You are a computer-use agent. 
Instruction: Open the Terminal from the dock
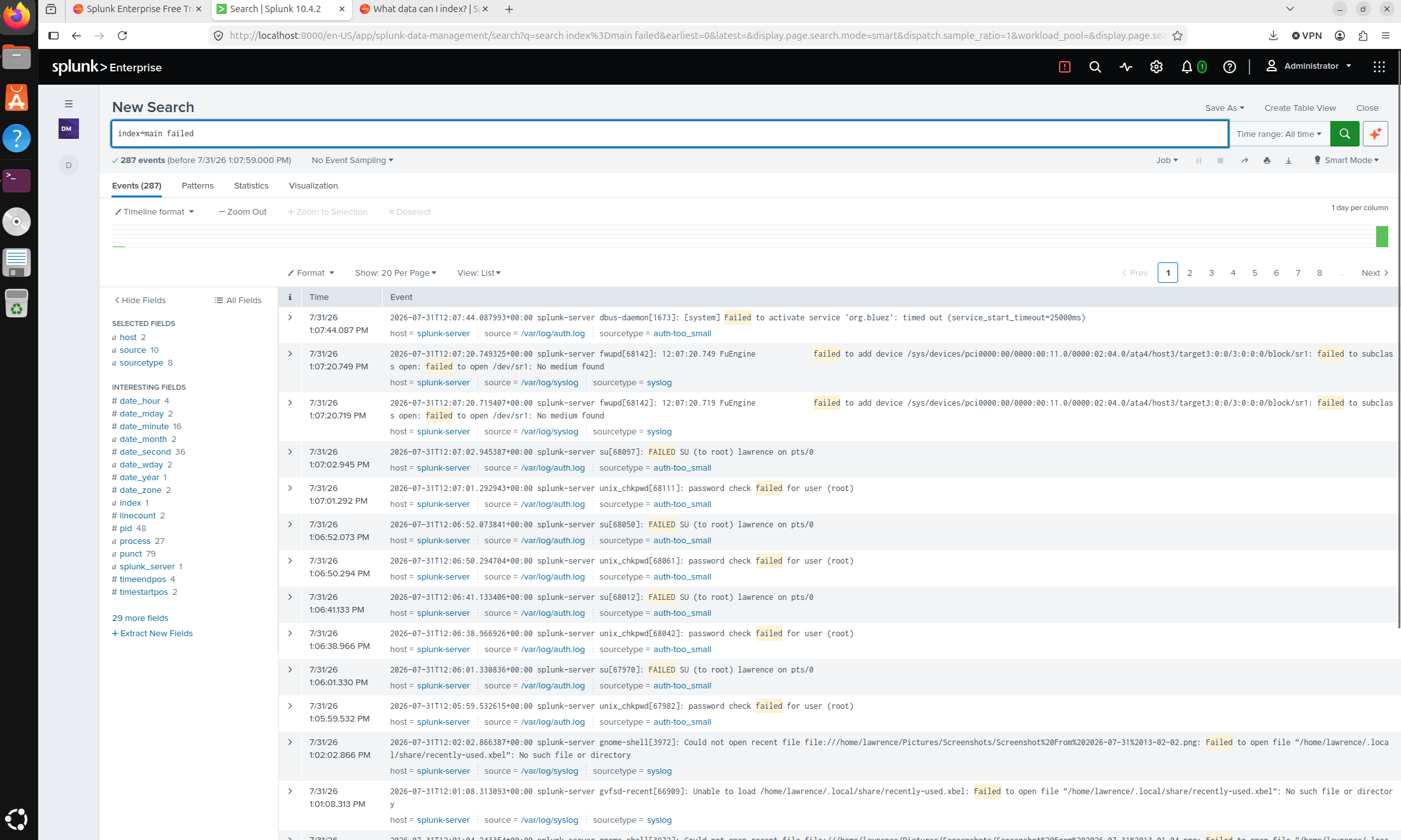tap(17, 181)
